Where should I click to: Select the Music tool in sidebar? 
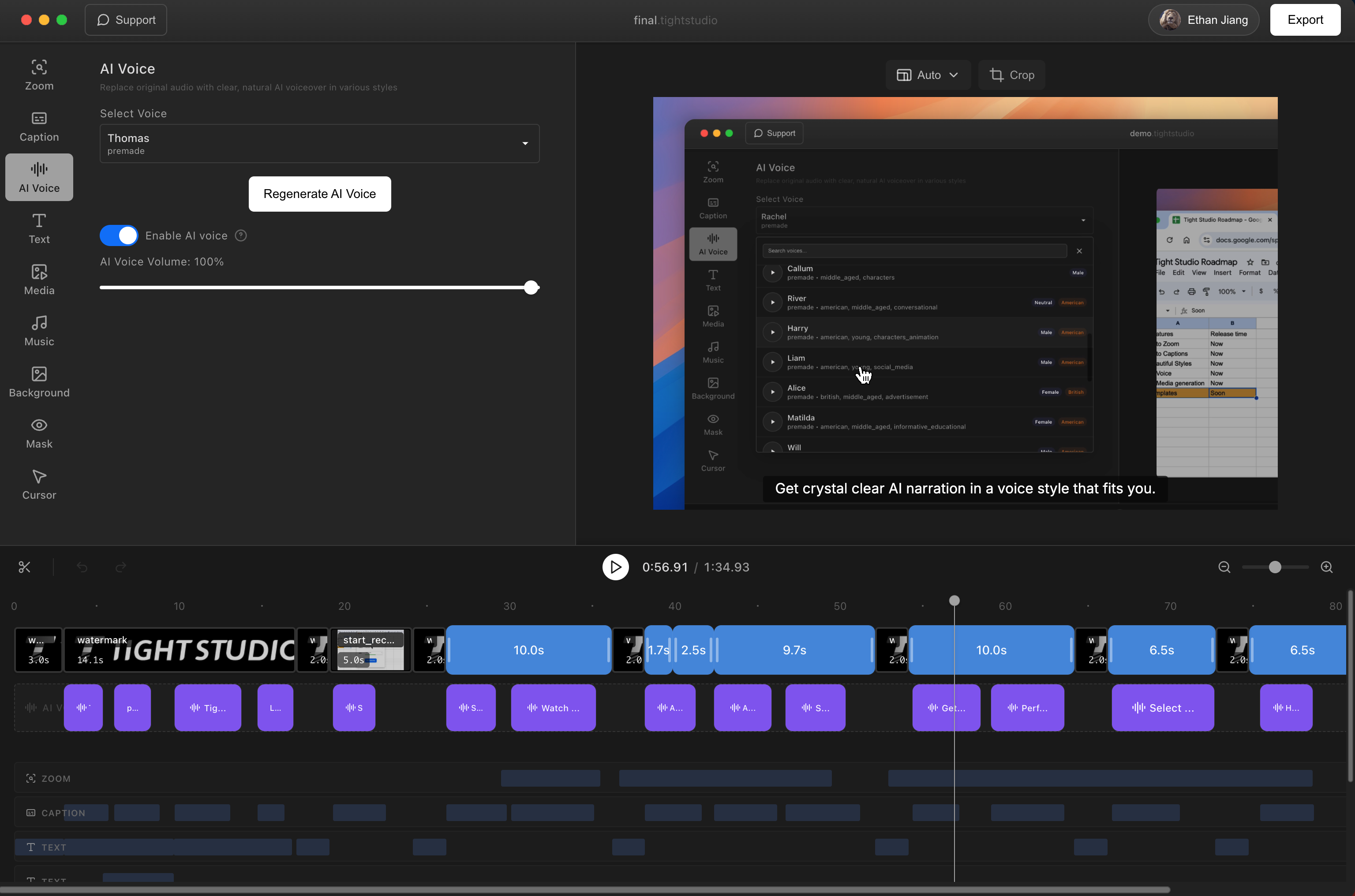(39, 331)
